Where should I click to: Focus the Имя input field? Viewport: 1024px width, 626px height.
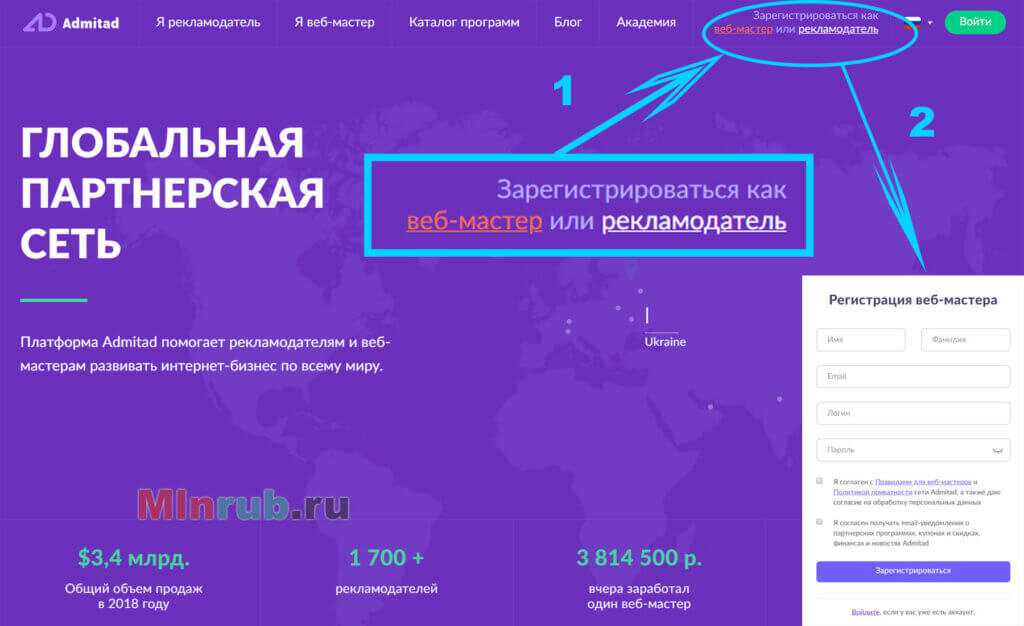861,339
